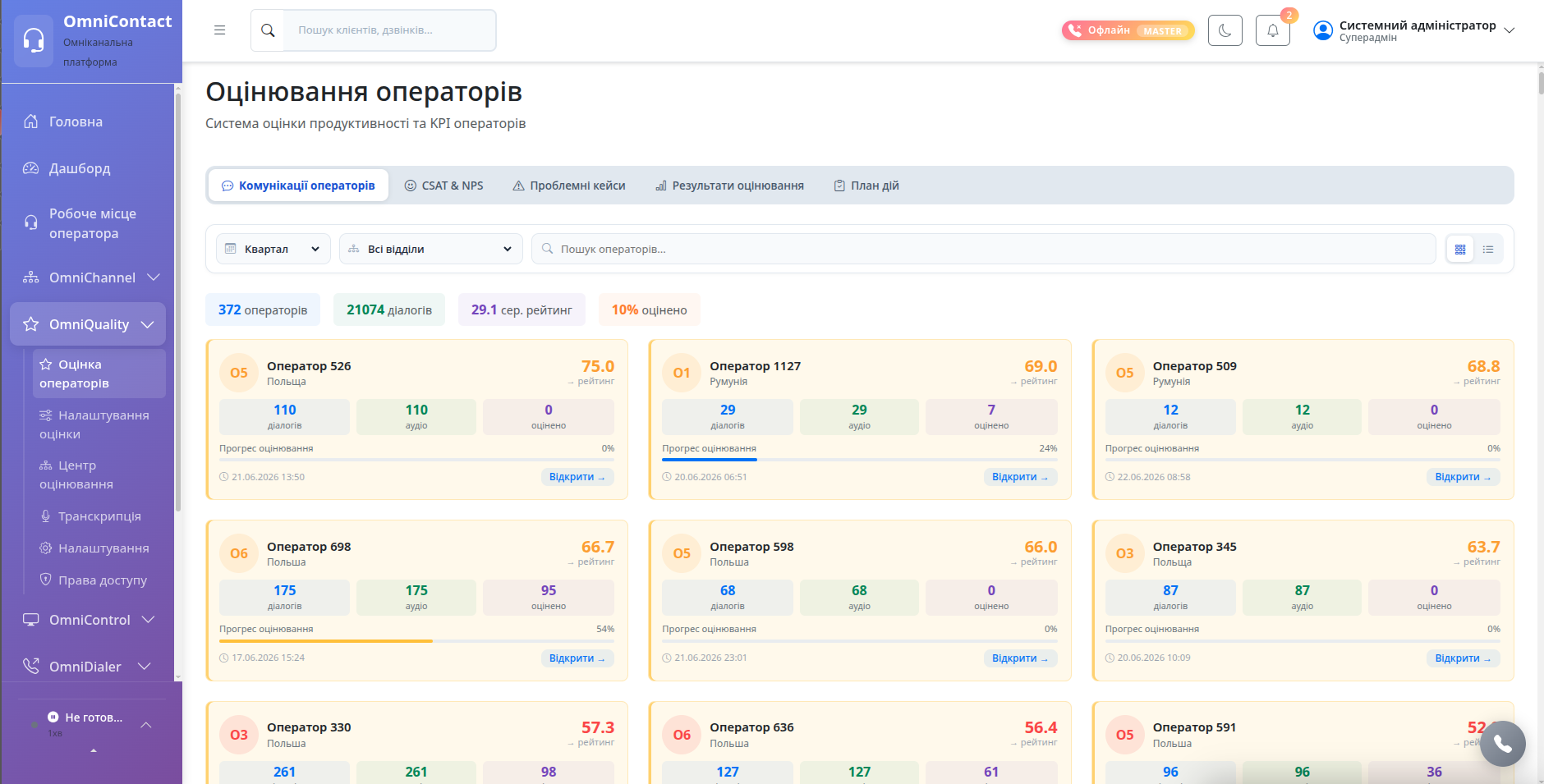Click the search magnifier icon

(268, 30)
